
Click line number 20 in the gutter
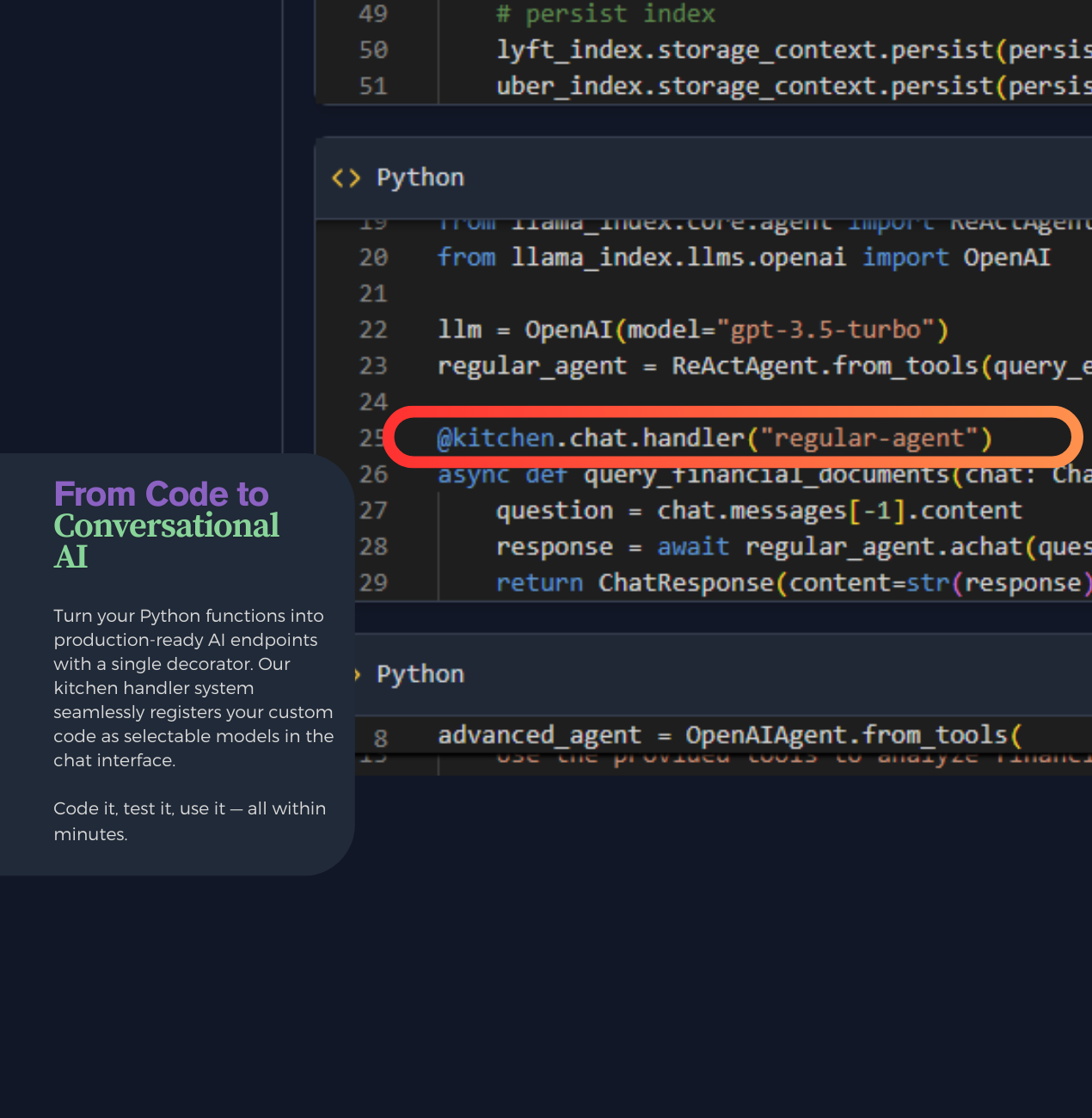pos(373,257)
